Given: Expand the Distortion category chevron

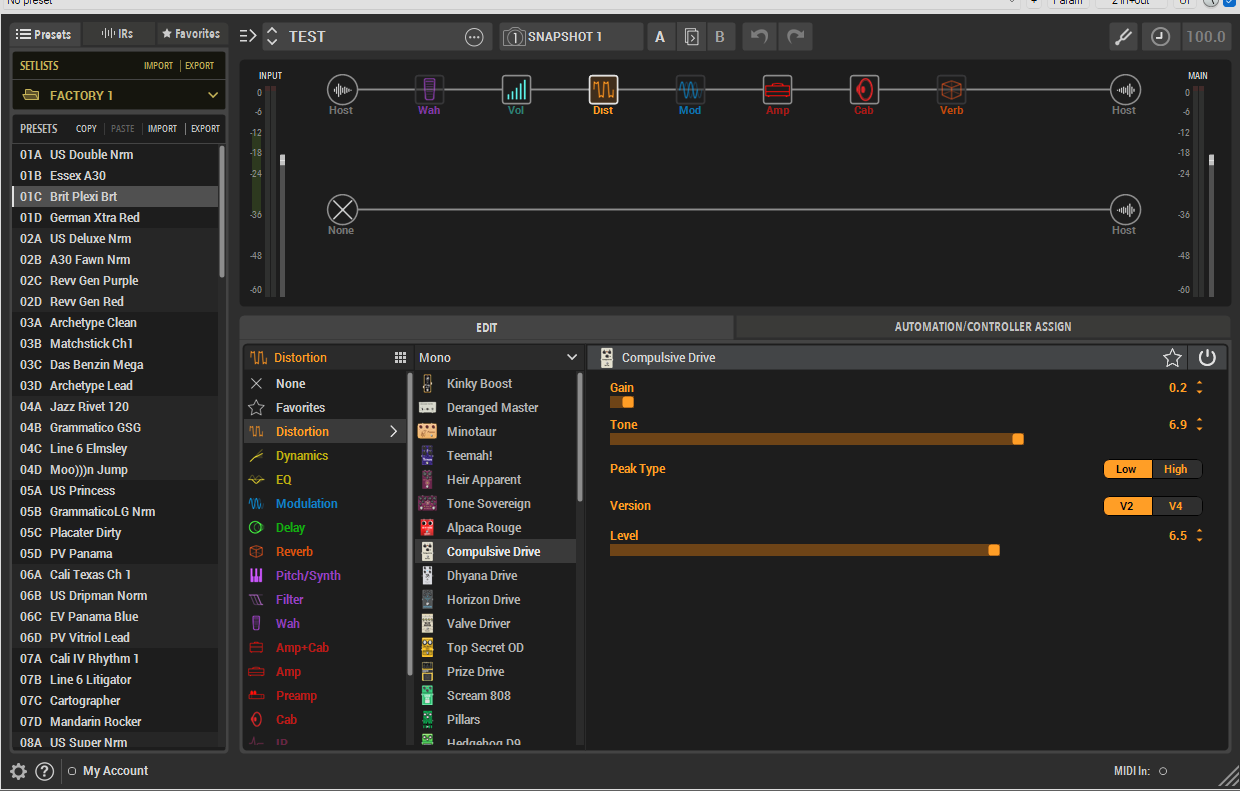Looking at the screenshot, I should point(394,432).
